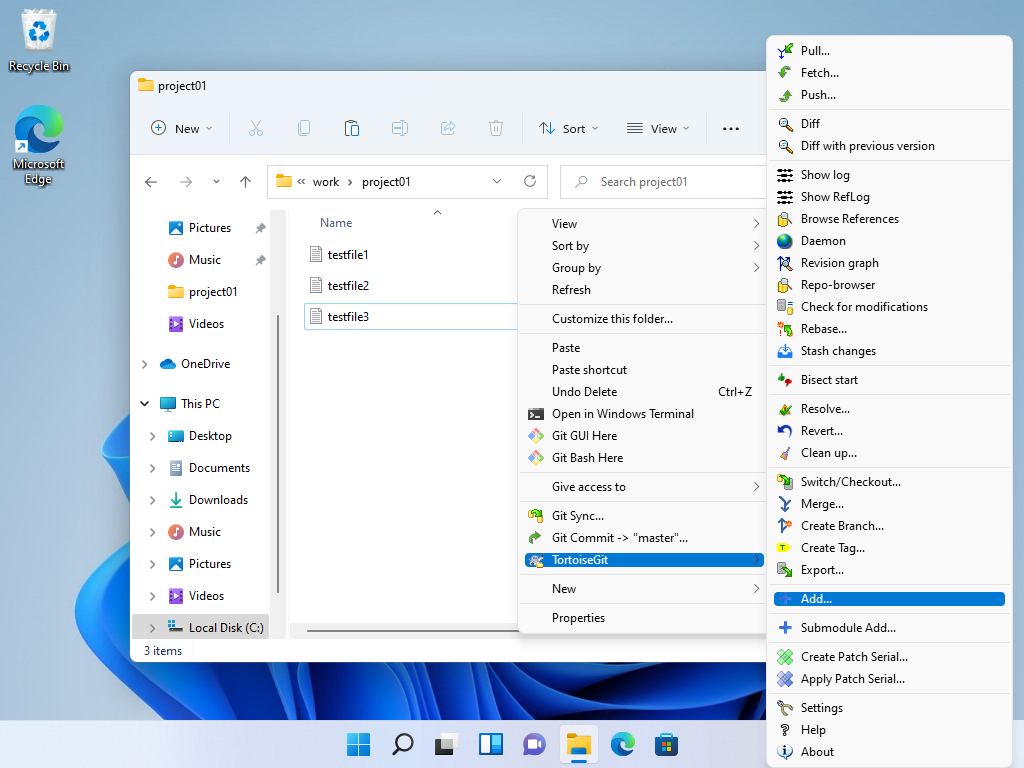Viewport: 1024px width, 768px height.
Task: Open the Sort dropdown in toolbar
Action: click(x=568, y=128)
